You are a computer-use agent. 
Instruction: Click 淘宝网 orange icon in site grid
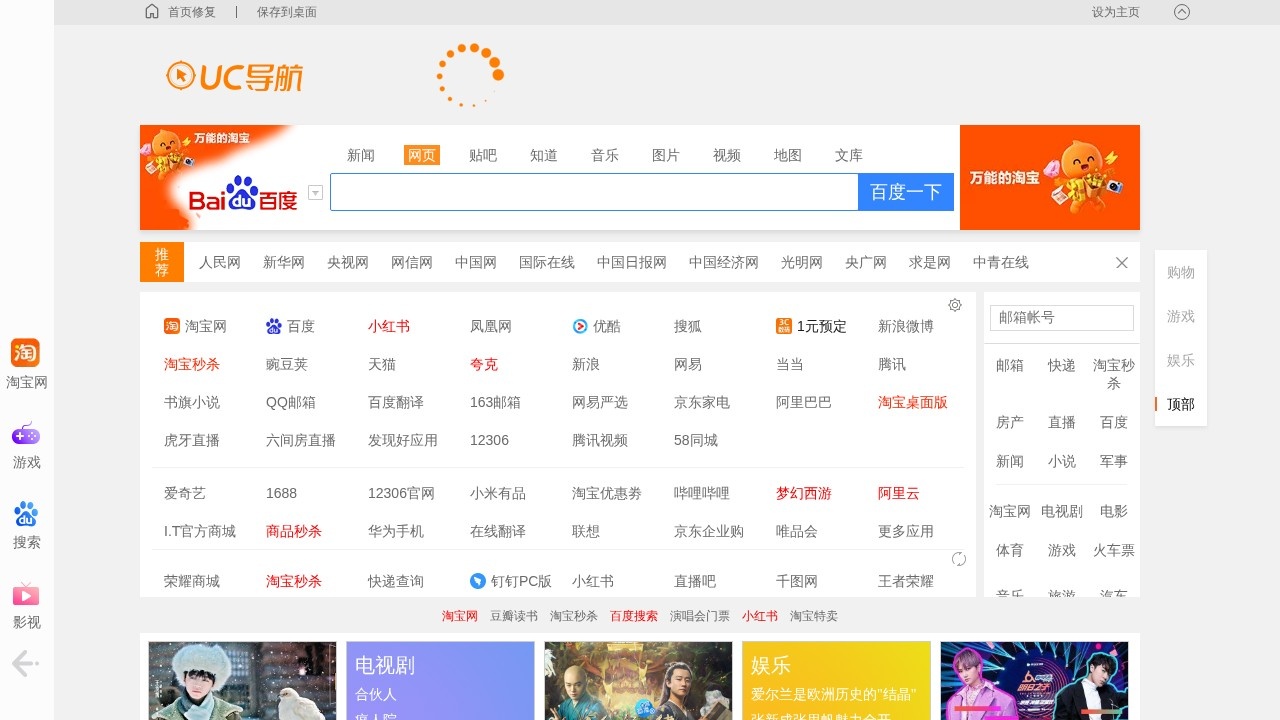(172, 326)
